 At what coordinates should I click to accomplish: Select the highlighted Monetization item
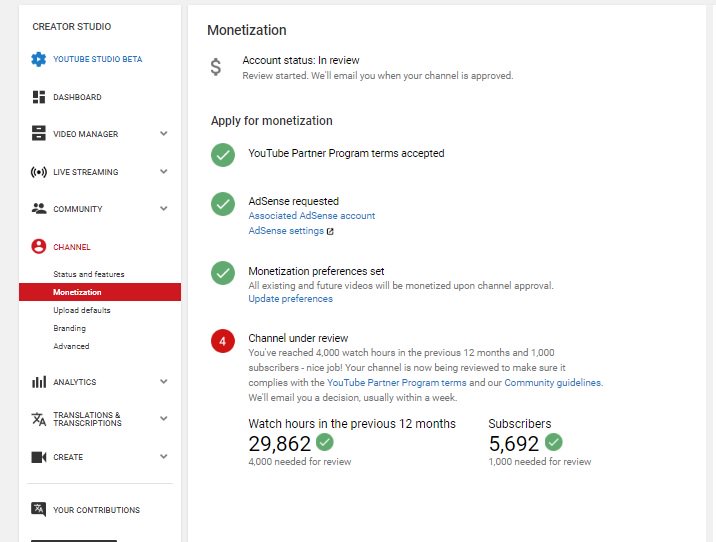click(100, 292)
